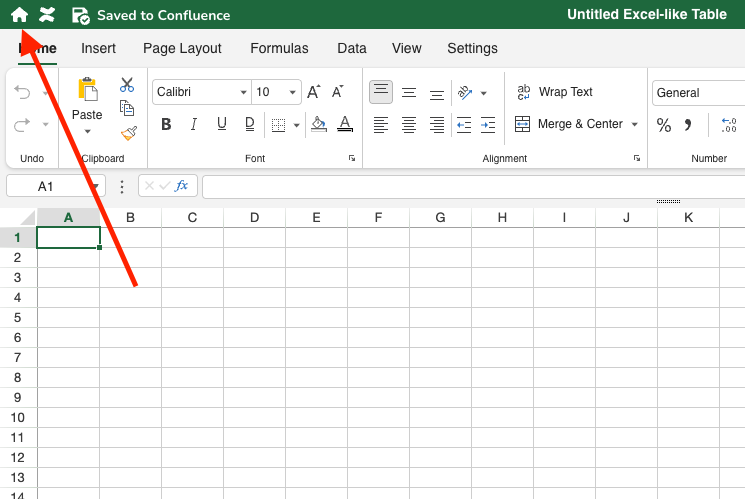Click the Format Painter brush icon
The image size is (745, 499).
point(127,132)
